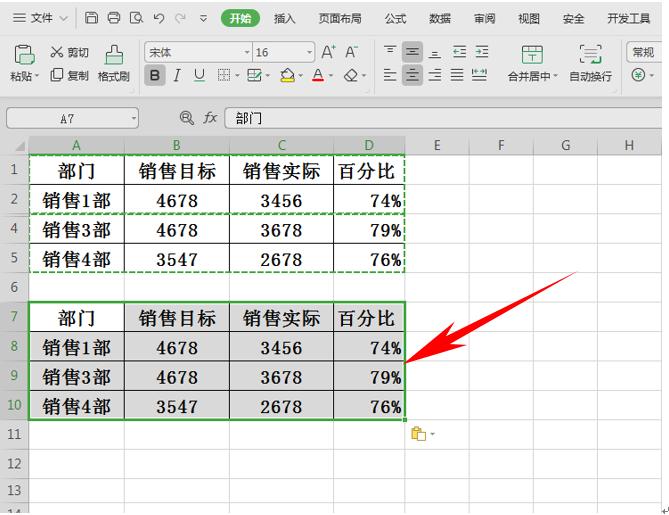669x515 pixels.
Task: Click the currency format icon
Action: pos(638,76)
